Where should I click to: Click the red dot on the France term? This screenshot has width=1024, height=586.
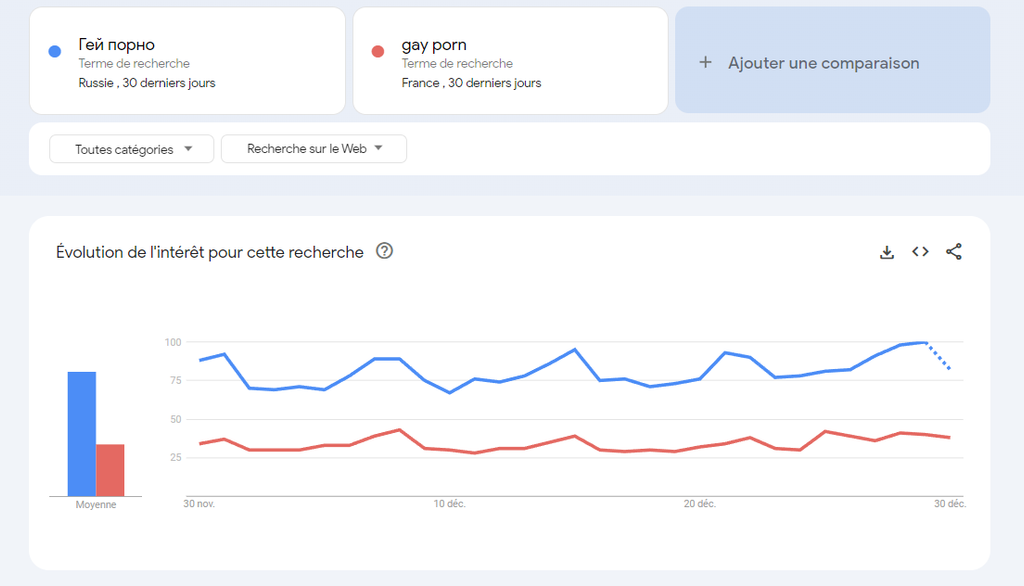378,52
